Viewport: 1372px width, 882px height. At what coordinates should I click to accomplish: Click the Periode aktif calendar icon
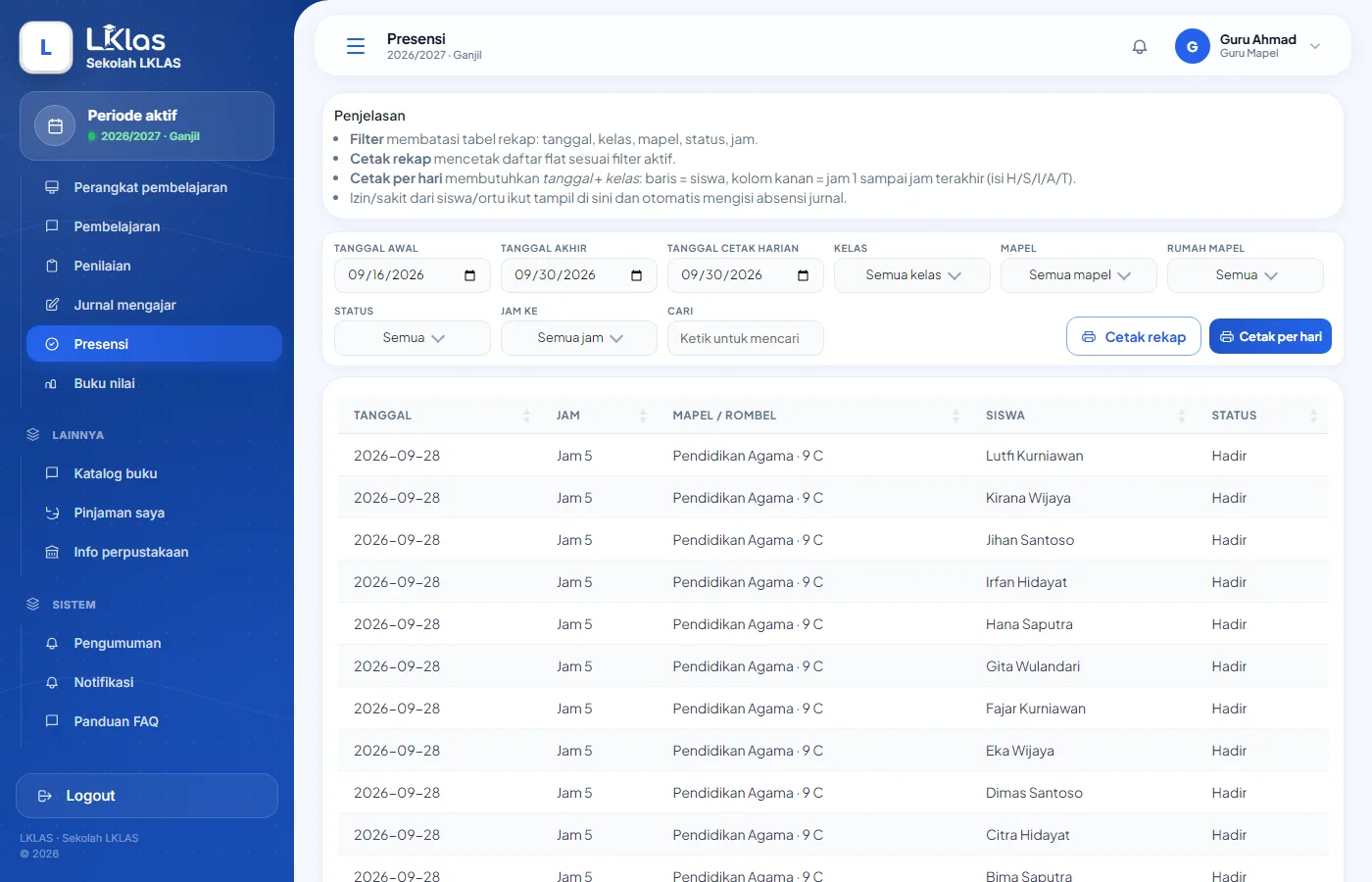click(x=56, y=125)
